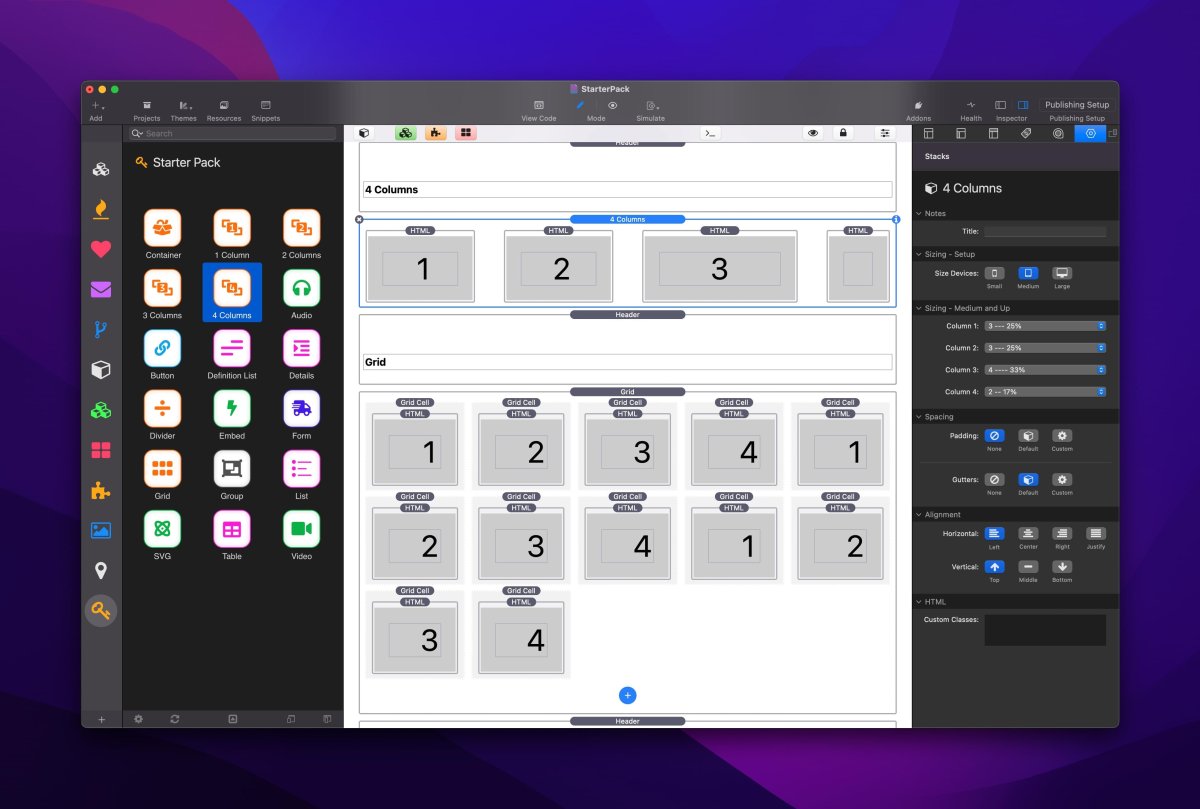Set vertical alignment to Middle
The image size is (1200, 809).
click(x=1028, y=567)
